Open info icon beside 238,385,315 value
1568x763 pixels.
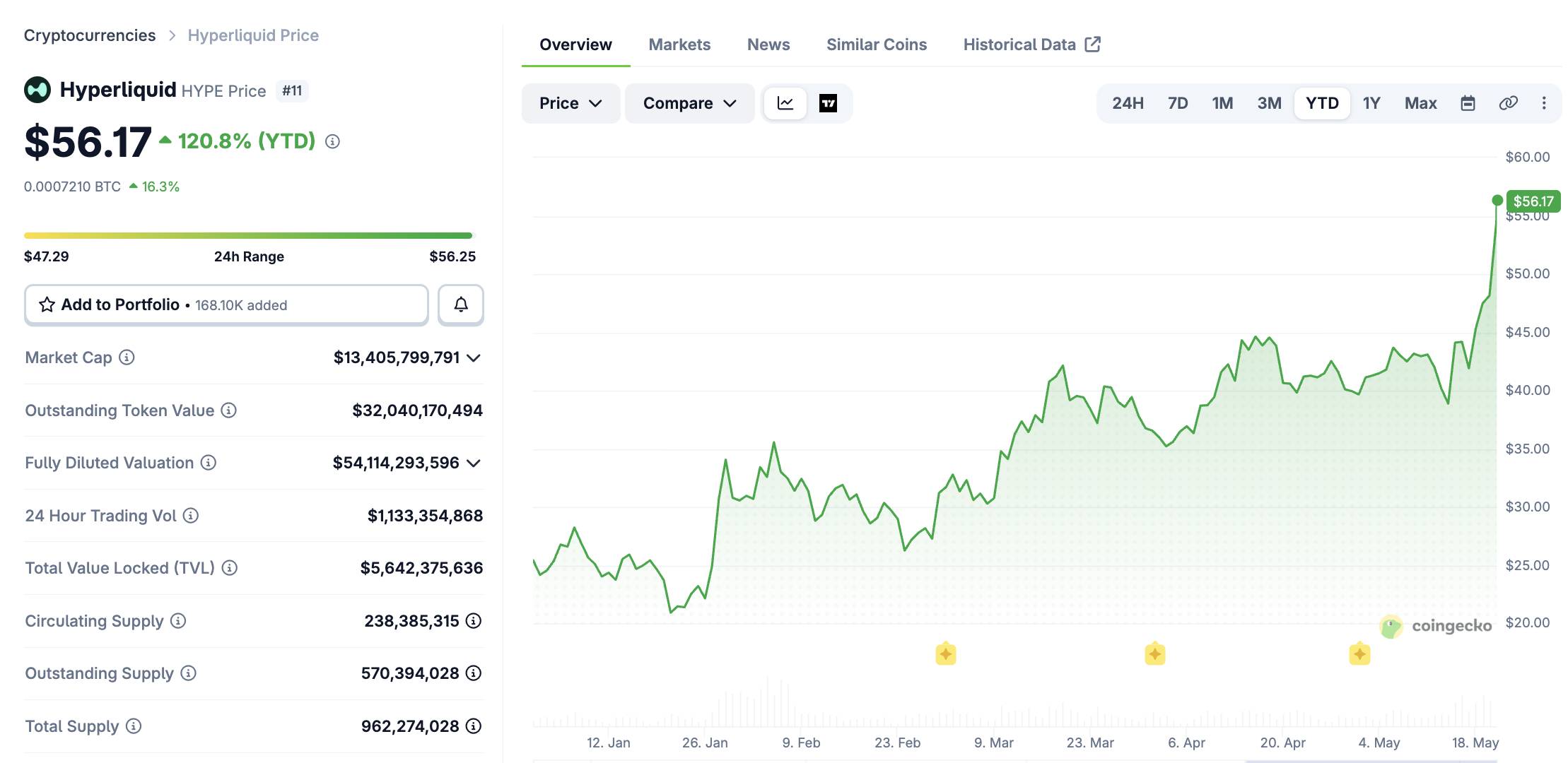point(474,621)
